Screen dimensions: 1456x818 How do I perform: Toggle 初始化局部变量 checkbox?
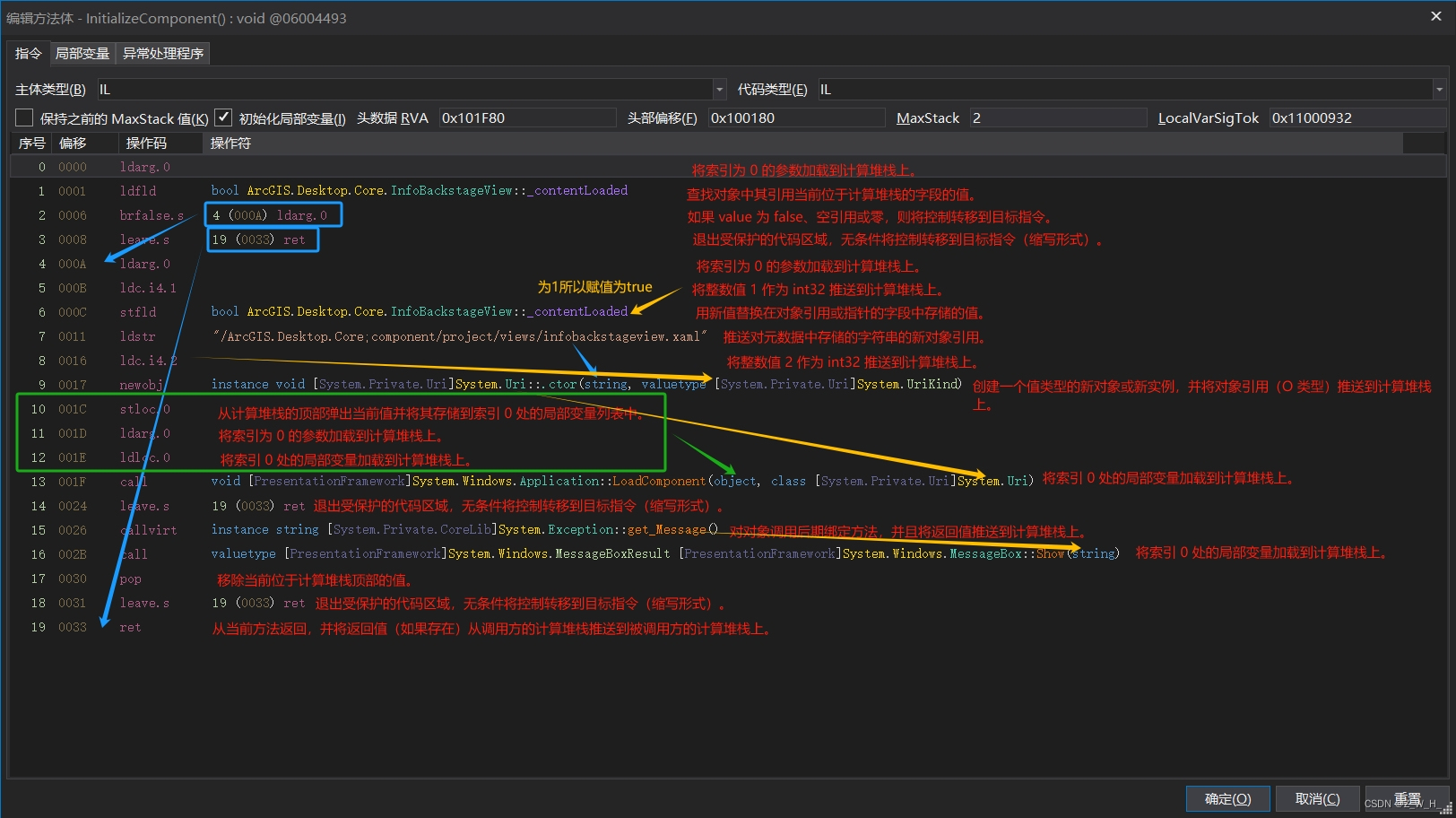(223, 117)
